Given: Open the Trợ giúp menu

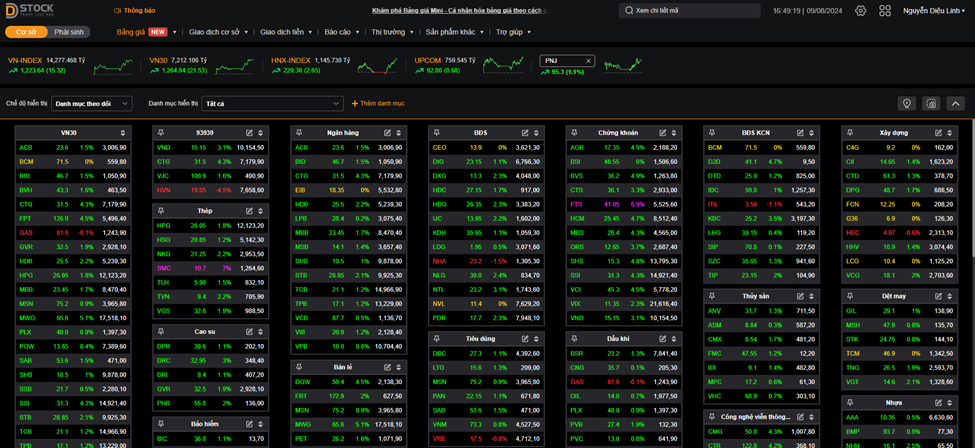Looking at the screenshot, I should (513, 32).
